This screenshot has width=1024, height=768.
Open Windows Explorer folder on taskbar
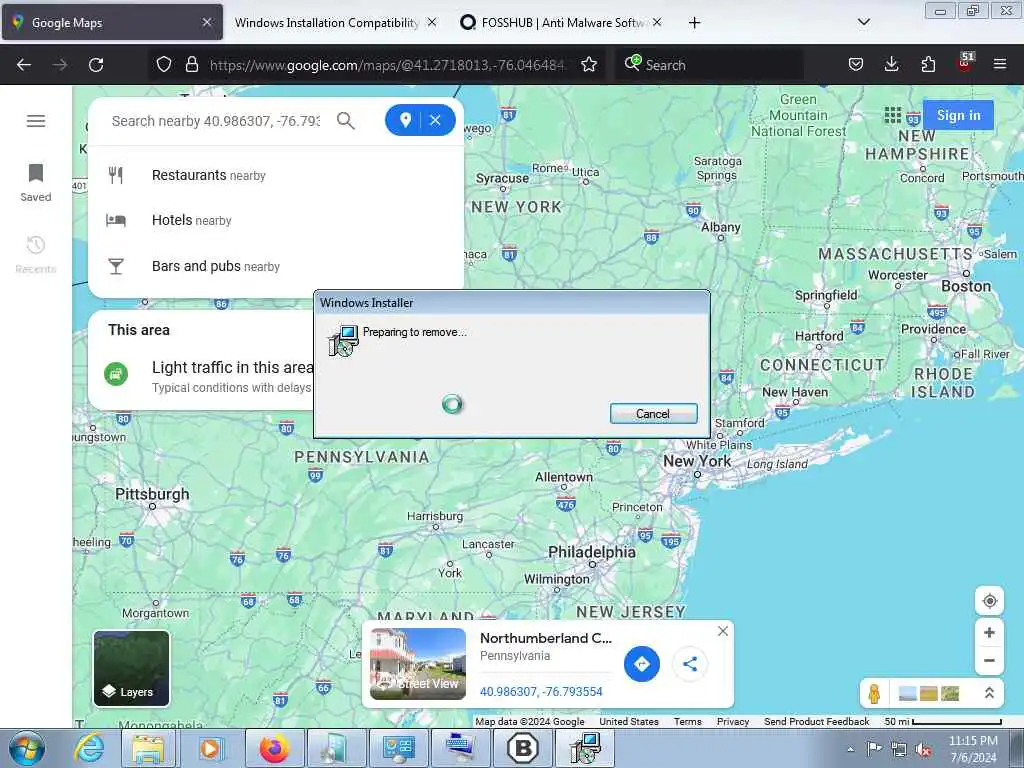click(148, 748)
